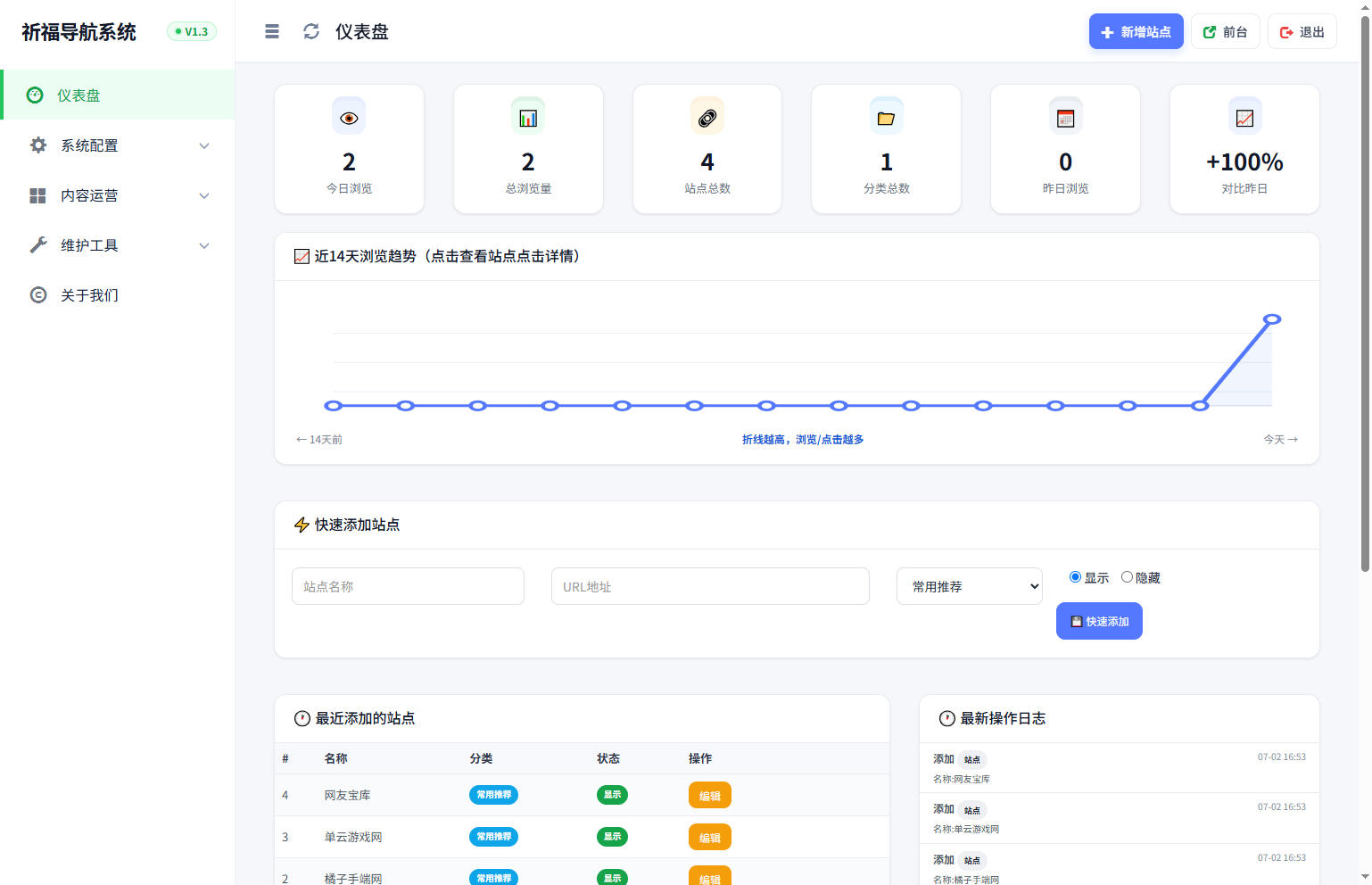Toggle the hamburger sidebar menu icon
Screen dimensions: 1372x885
(272, 32)
